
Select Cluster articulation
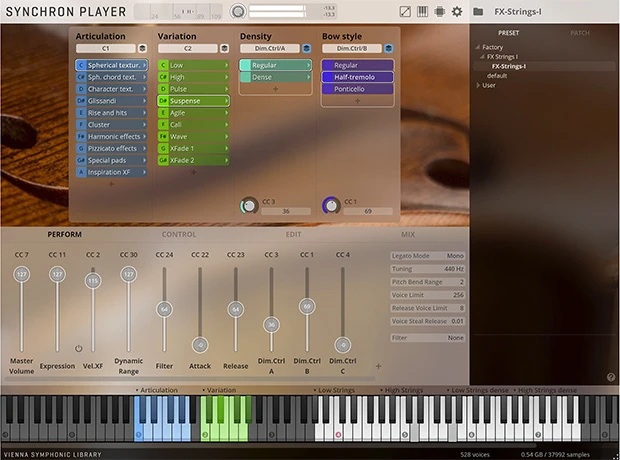112,125
